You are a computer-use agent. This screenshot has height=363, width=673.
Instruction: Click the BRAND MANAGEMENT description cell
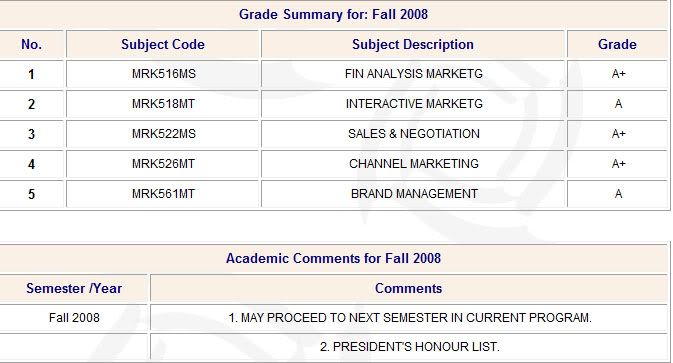click(x=413, y=194)
